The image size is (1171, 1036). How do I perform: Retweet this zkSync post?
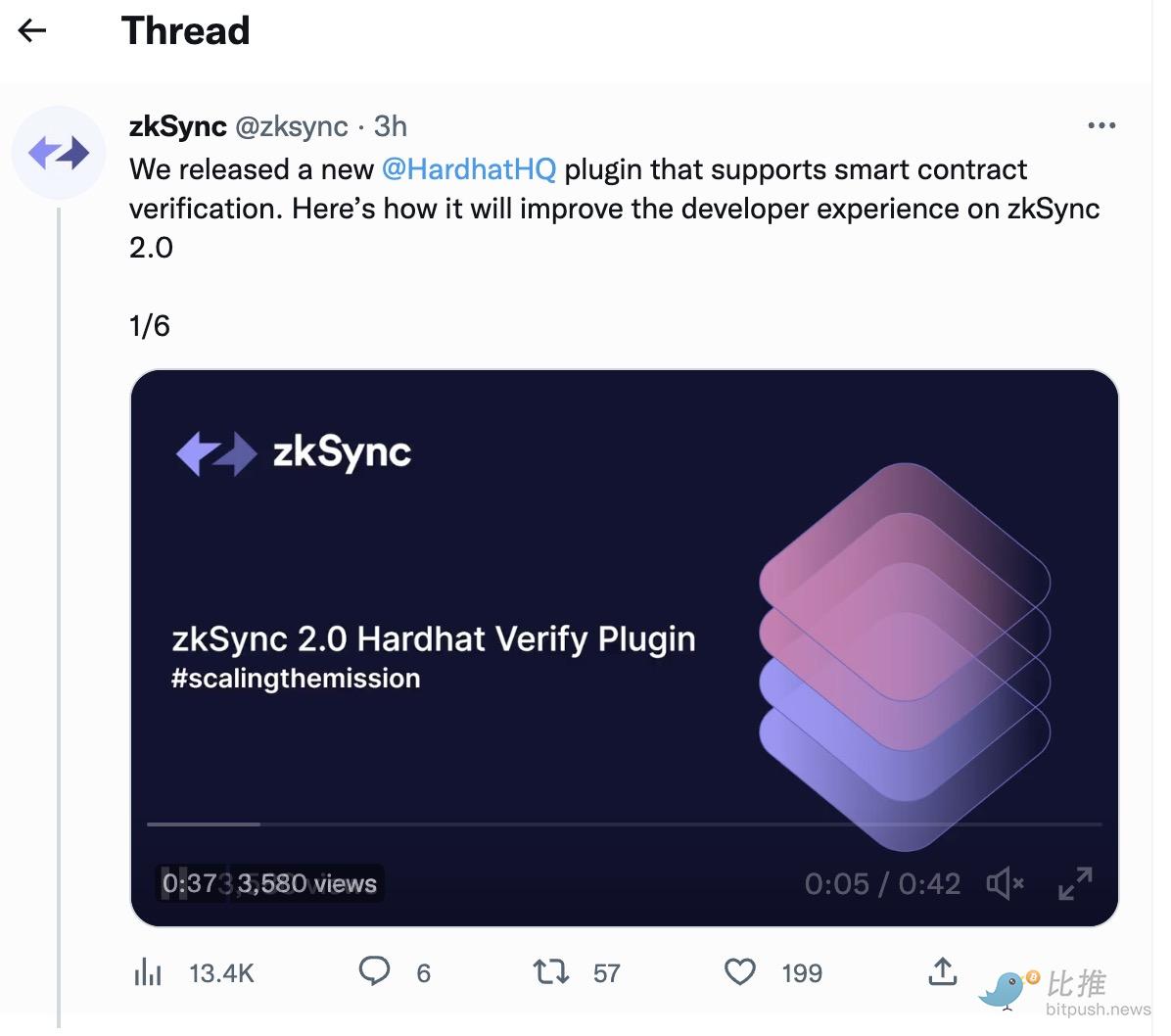tap(550, 971)
